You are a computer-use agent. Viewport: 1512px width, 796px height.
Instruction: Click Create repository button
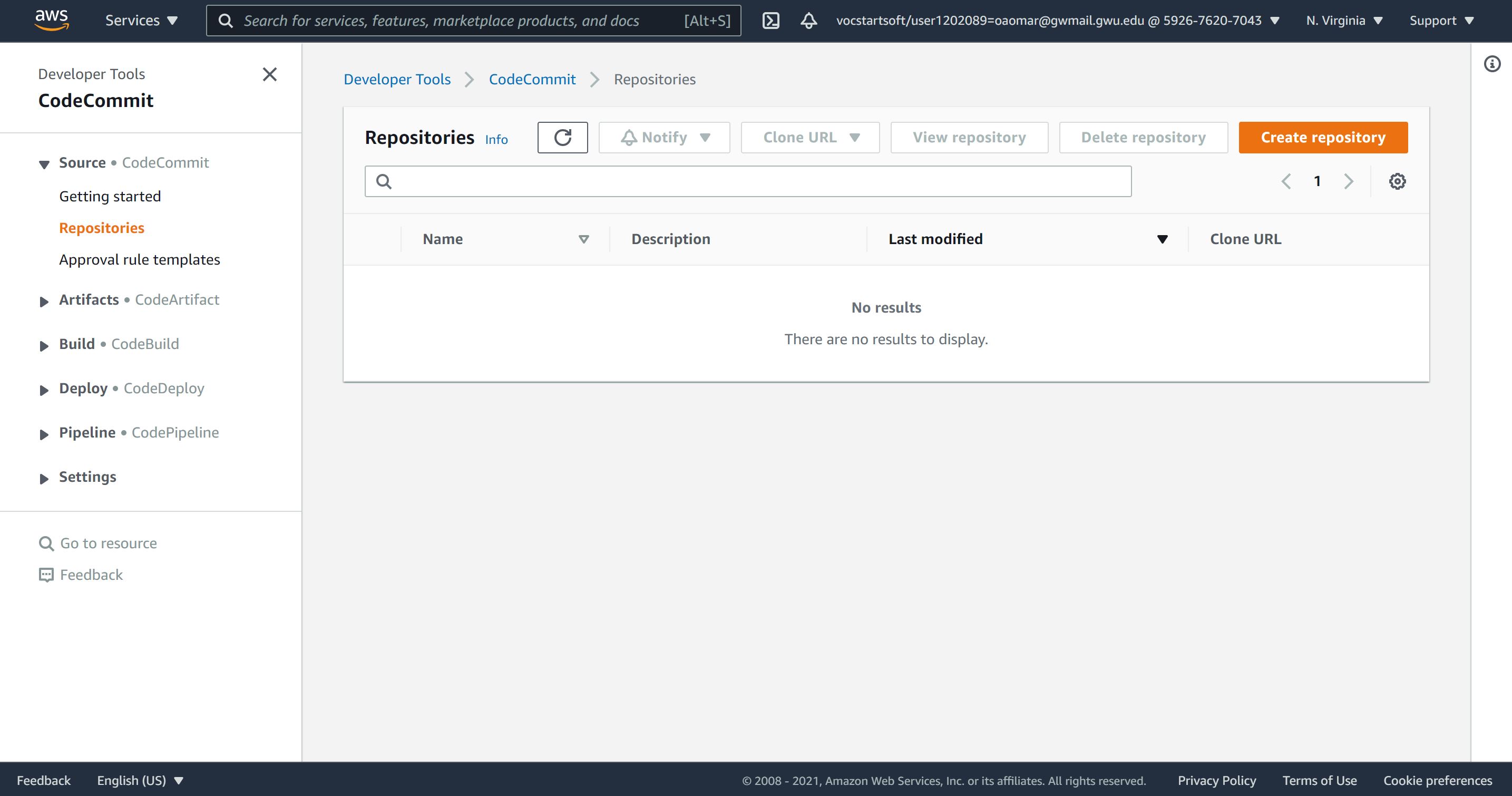click(1322, 138)
